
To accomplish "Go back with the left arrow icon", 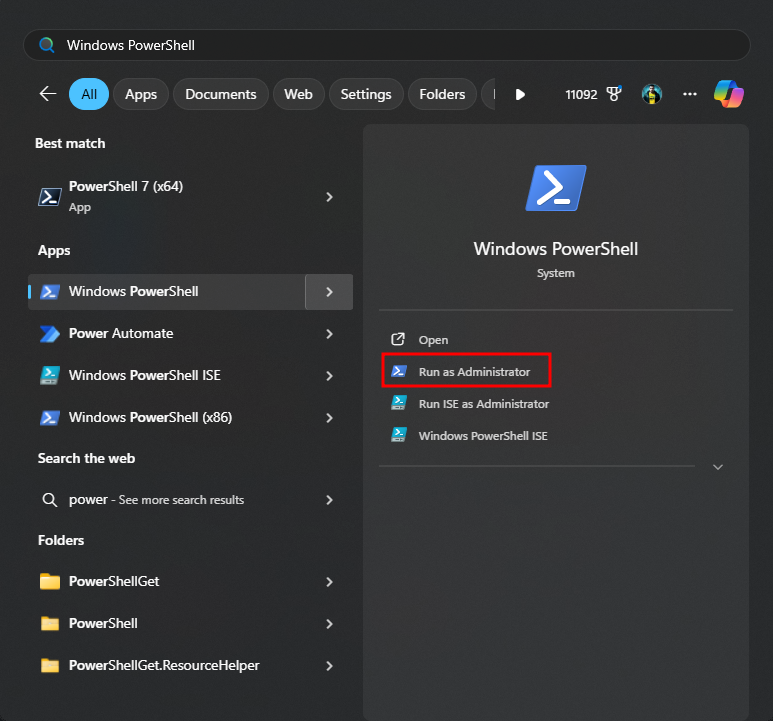I will [x=48, y=94].
